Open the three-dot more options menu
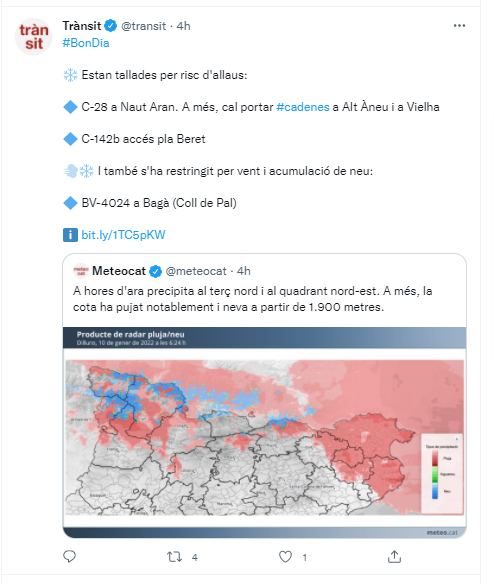The height and width of the screenshot is (584, 494). (x=459, y=25)
